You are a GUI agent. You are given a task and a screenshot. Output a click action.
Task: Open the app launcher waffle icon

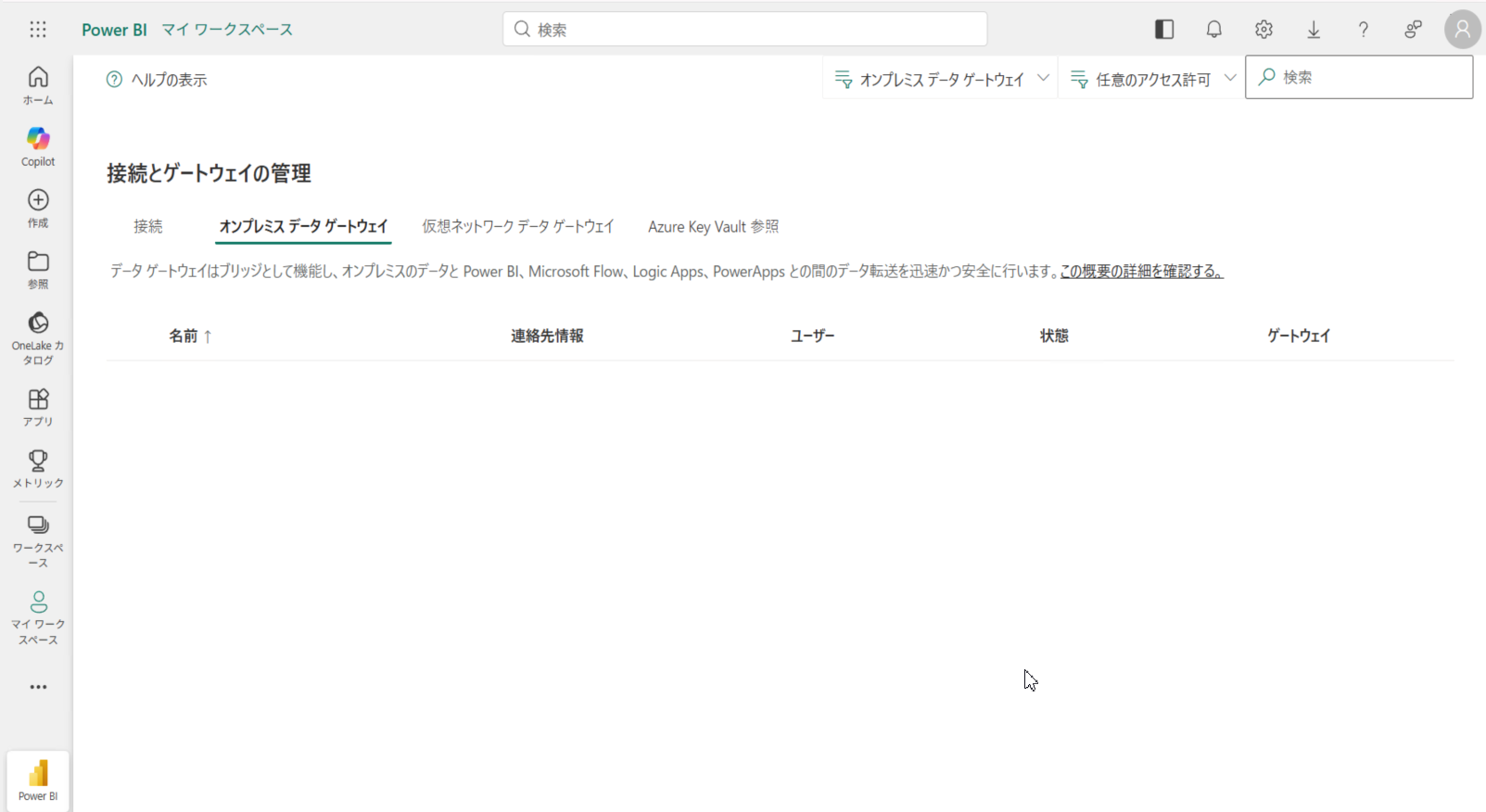click(x=38, y=30)
